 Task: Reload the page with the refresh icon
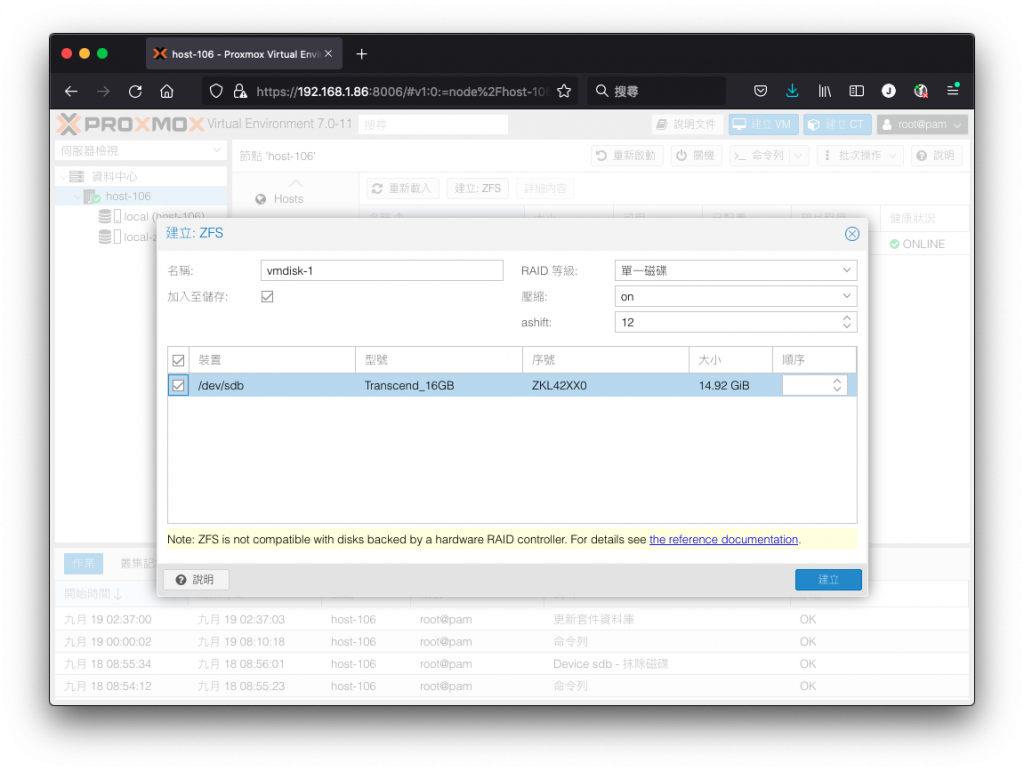pos(135,91)
